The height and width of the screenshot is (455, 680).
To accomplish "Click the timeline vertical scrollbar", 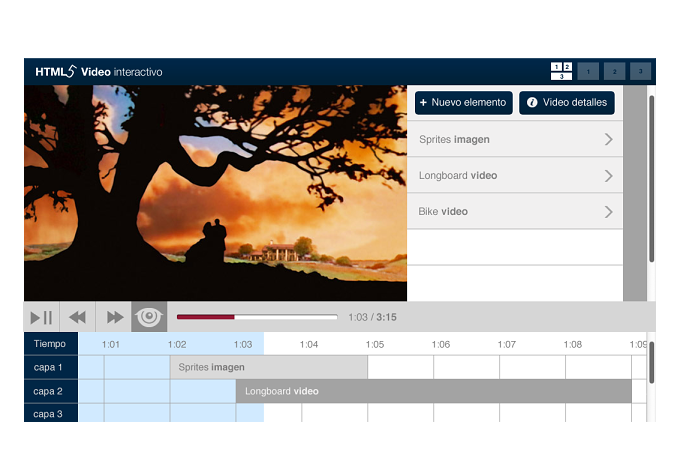I will [651, 362].
